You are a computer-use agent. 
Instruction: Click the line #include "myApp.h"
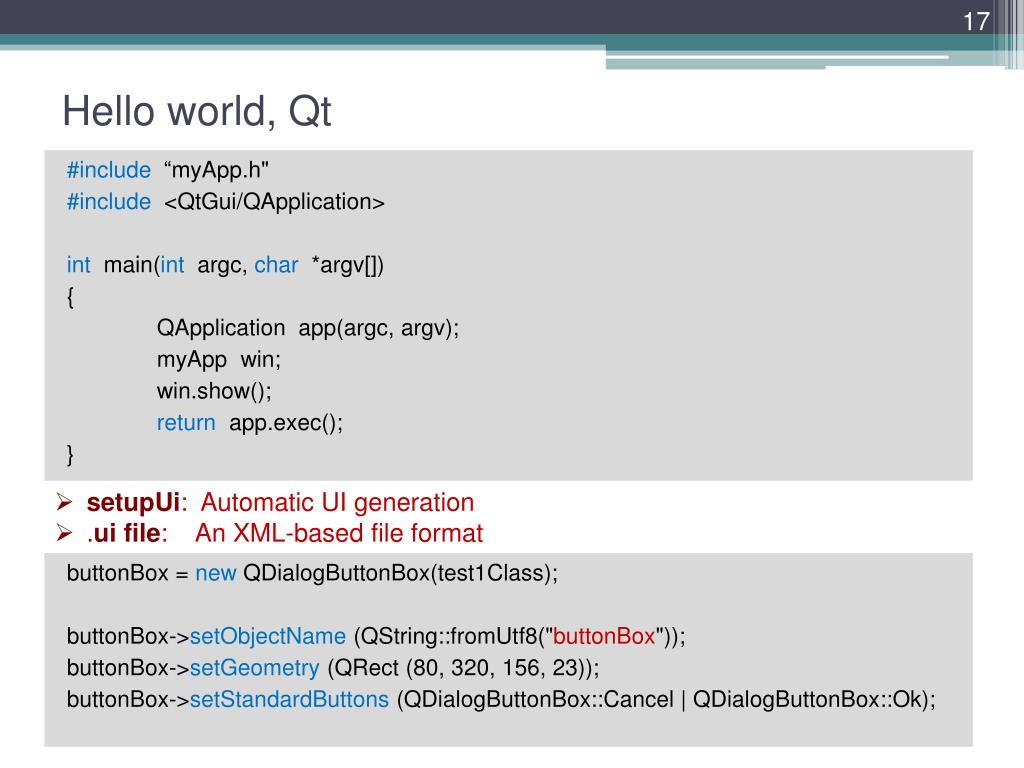[167, 170]
